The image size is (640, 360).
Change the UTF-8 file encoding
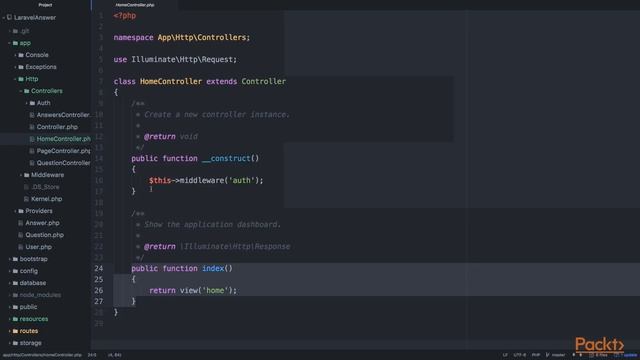pos(520,355)
